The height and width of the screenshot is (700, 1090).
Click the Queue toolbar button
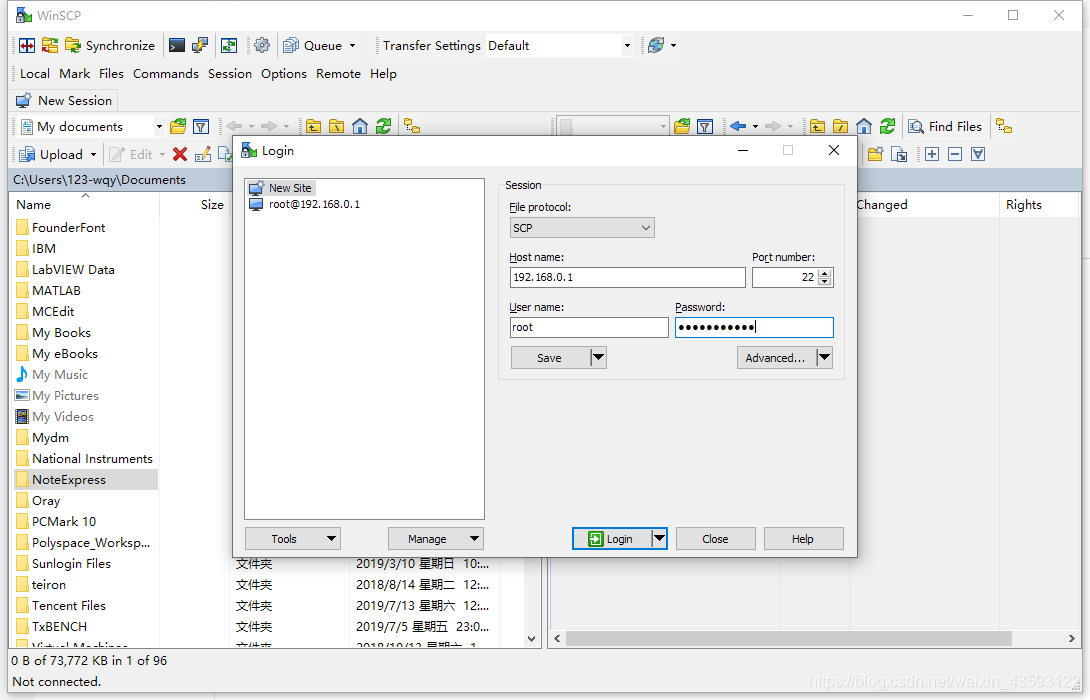tap(313, 46)
